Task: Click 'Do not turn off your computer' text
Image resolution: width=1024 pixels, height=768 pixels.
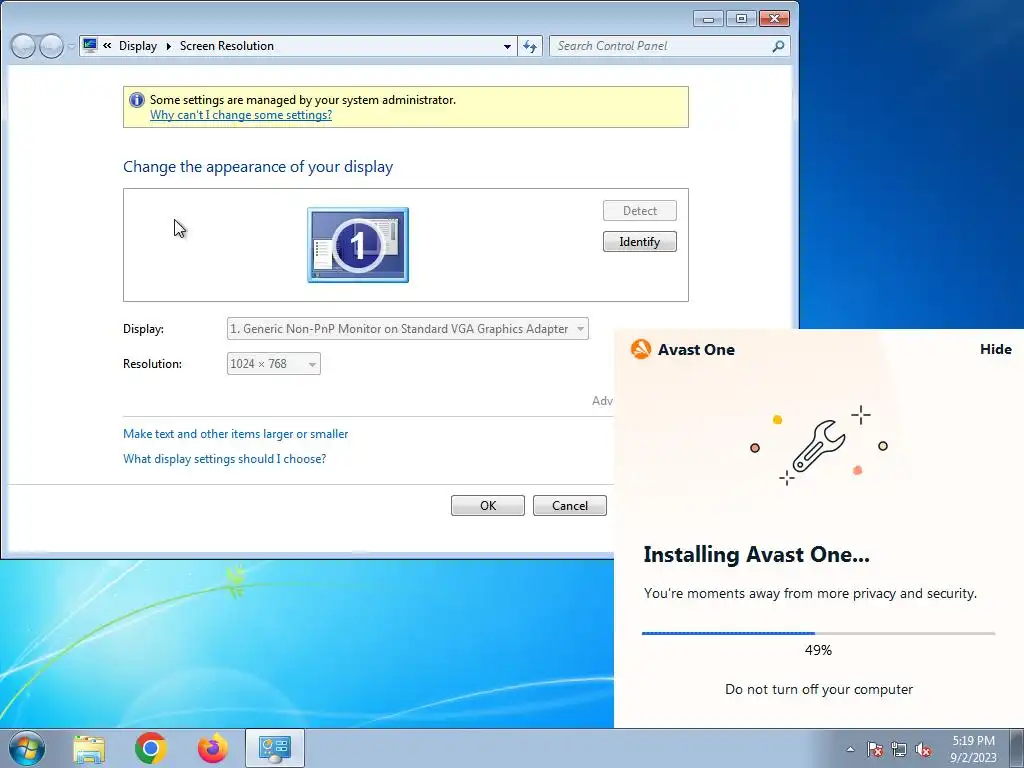Action: click(x=819, y=690)
